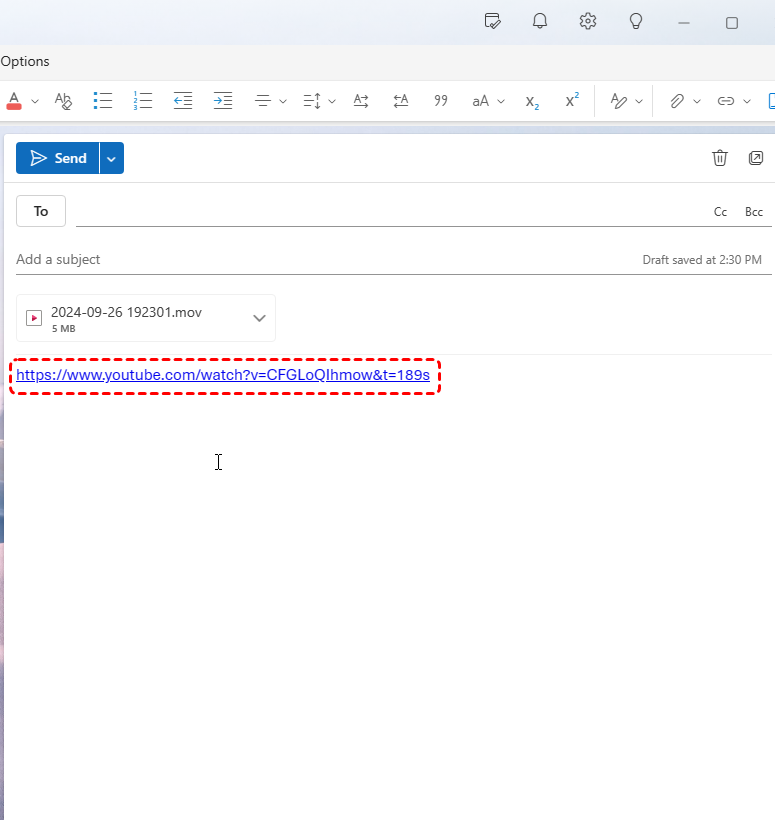Set right-to-left text direction
The width and height of the screenshot is (775, 820).
401,100
